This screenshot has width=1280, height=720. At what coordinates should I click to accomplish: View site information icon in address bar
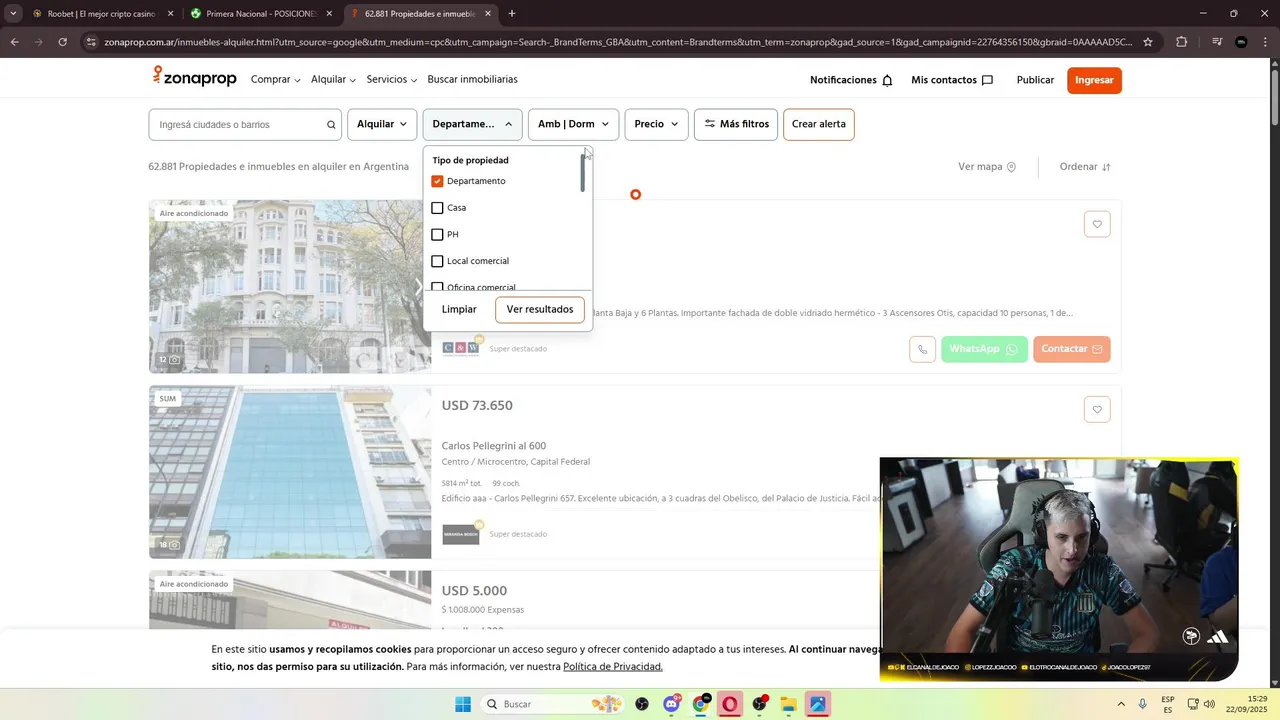[x=91, y=42]
